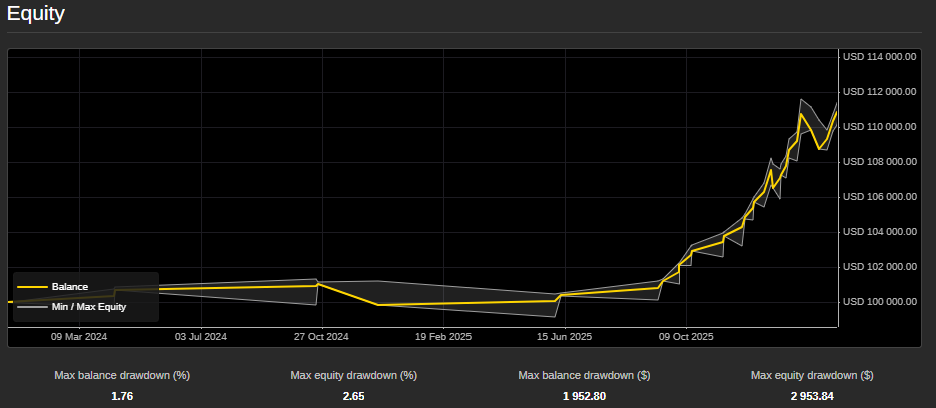Toggle the Balance series in legend
Viewport: 936px width, 408px height.
[x=70, y=287]
